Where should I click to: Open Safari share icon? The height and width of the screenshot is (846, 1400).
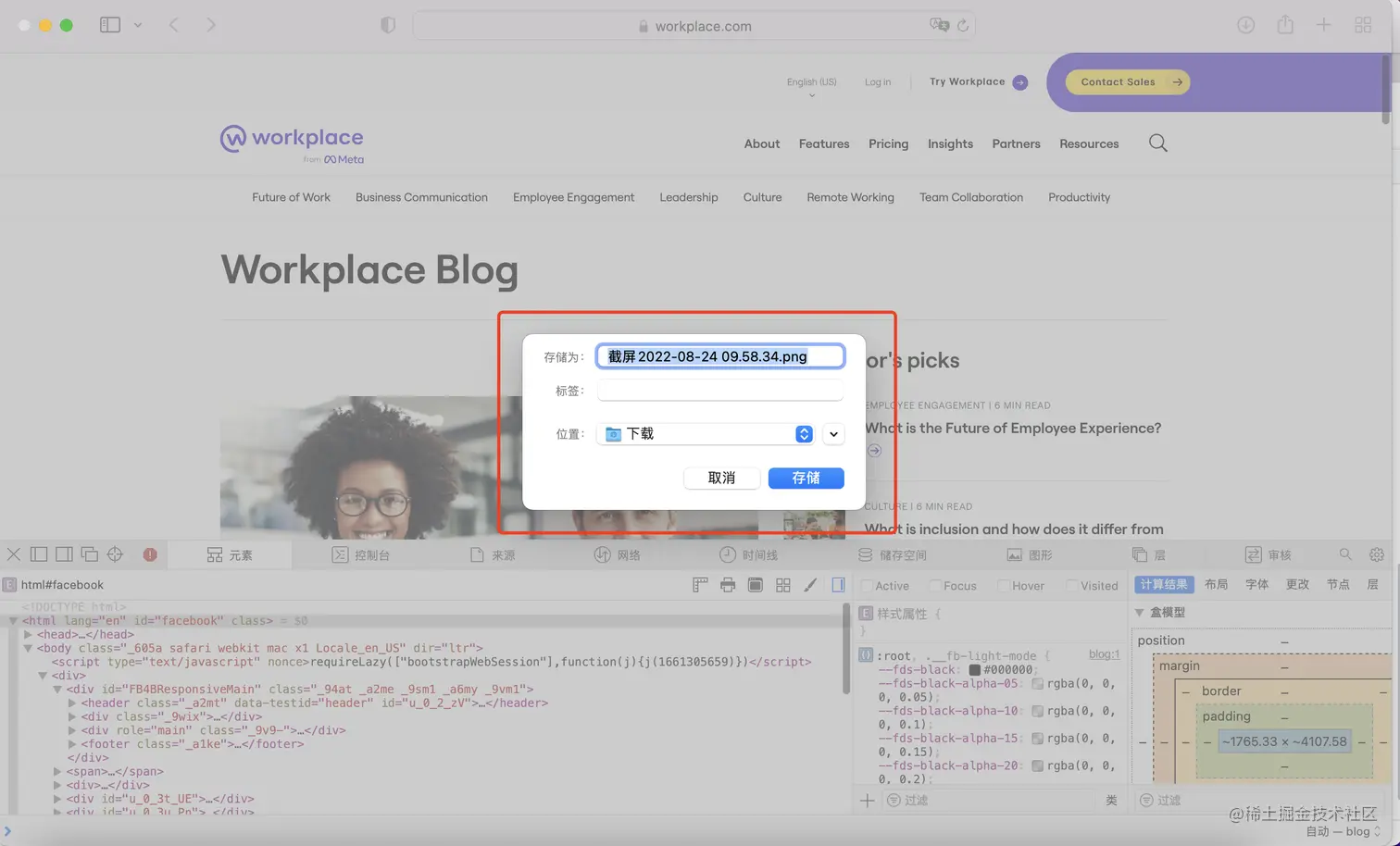point(1285,24)
